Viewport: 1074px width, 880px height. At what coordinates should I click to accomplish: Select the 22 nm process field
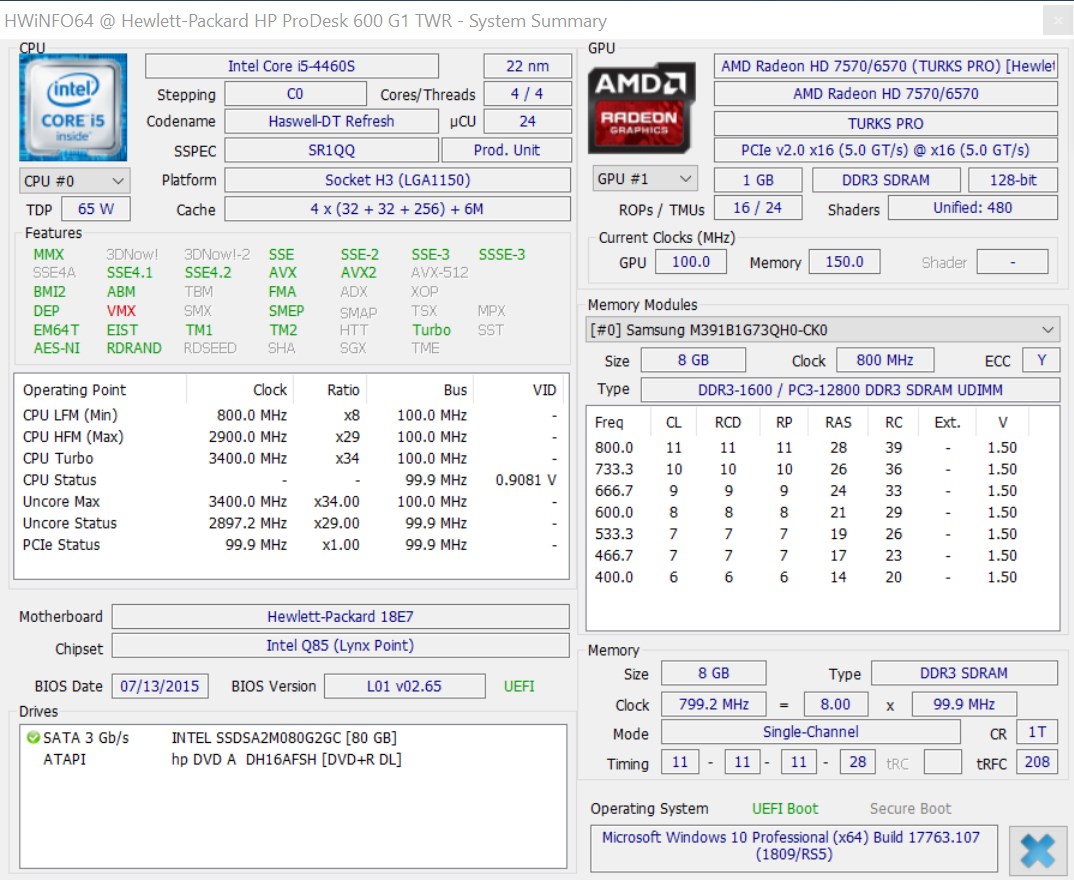coord(527,66)
